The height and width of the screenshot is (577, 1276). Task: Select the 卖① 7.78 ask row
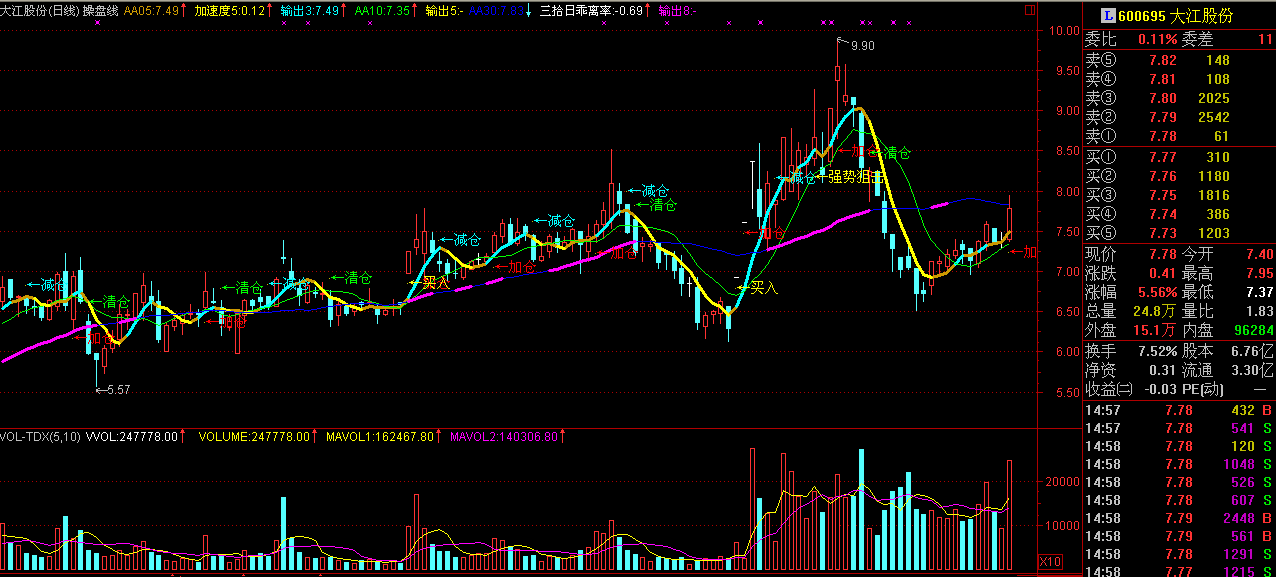tap(1179, 136)
